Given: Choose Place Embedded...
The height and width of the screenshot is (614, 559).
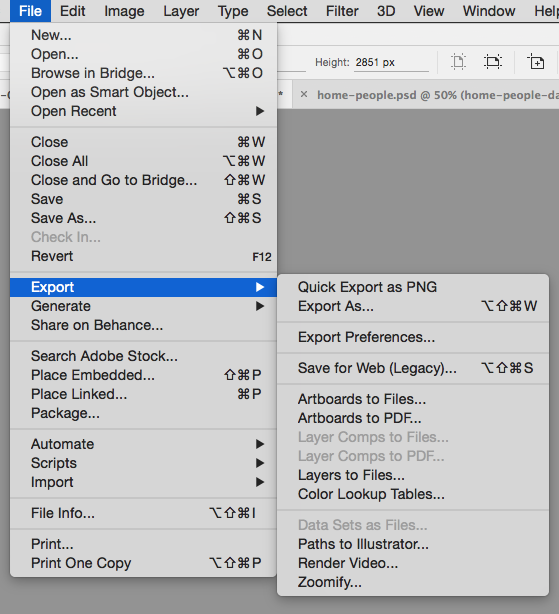Looking at the screenshot, I should pyautogui.click(x=143, y=375).
